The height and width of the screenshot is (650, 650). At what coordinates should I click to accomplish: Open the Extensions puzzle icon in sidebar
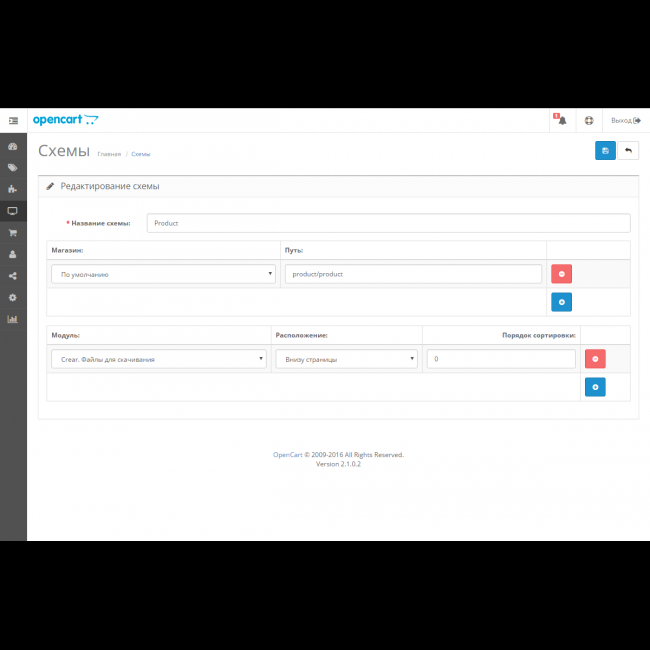click(13, 189)
